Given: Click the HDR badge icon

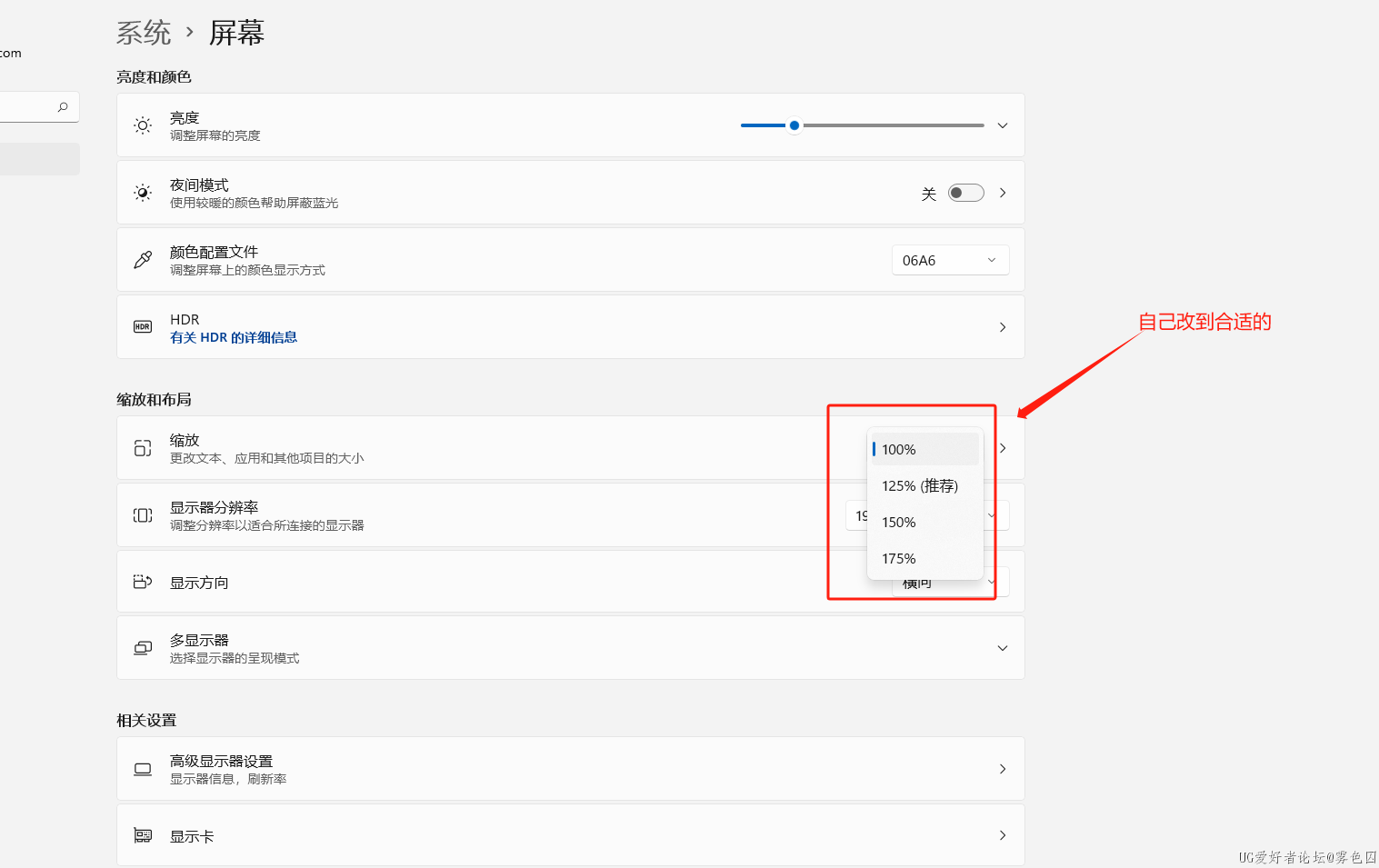Looking at the screenshot, I should tap(143, 327).
